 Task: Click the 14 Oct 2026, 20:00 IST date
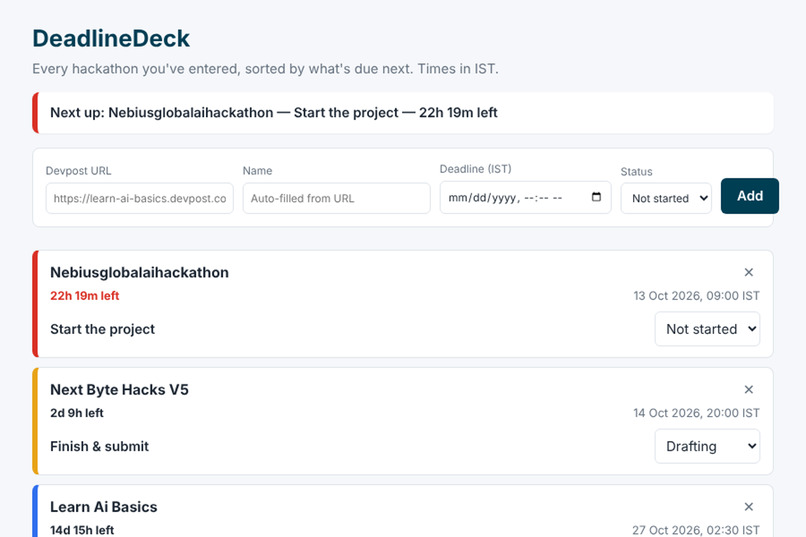[696, 413]
